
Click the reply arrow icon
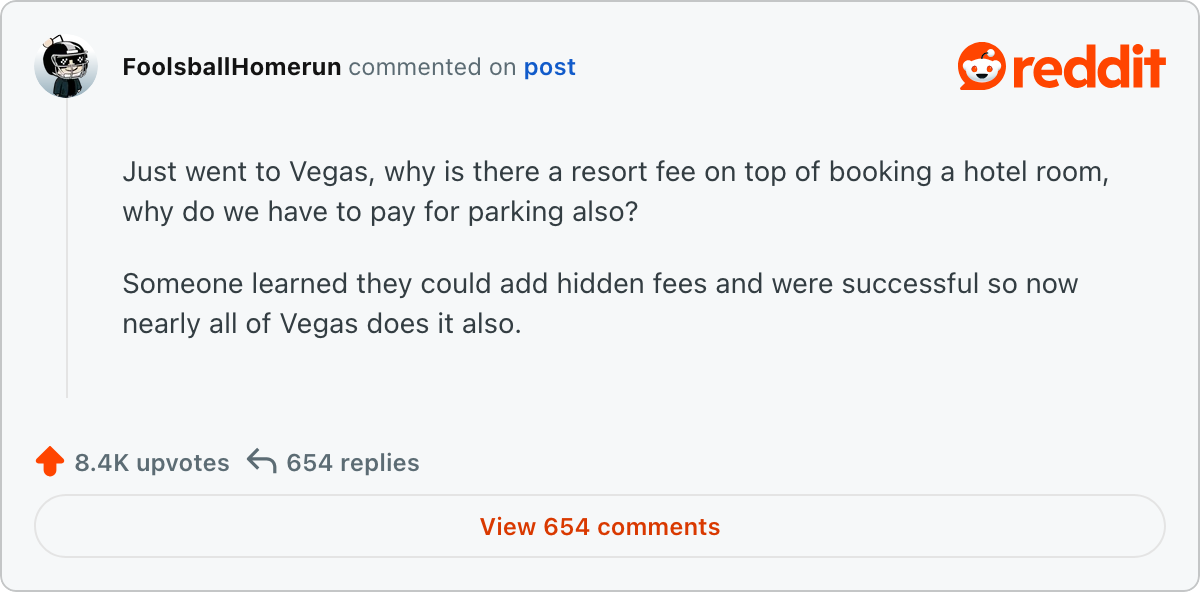(x=261, y=462)
